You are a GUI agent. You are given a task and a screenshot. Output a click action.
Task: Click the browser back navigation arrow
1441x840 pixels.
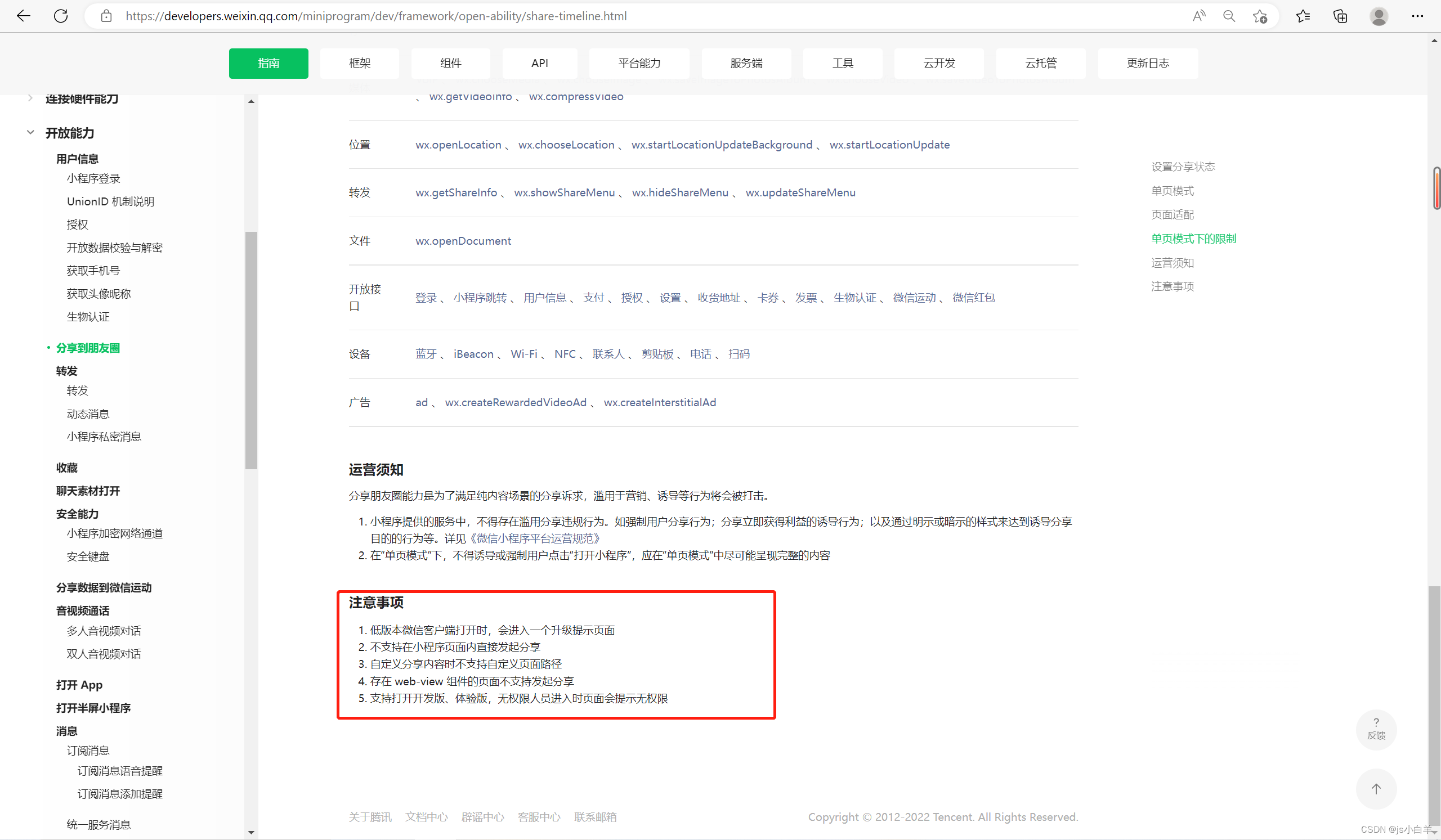coord(24,16)
